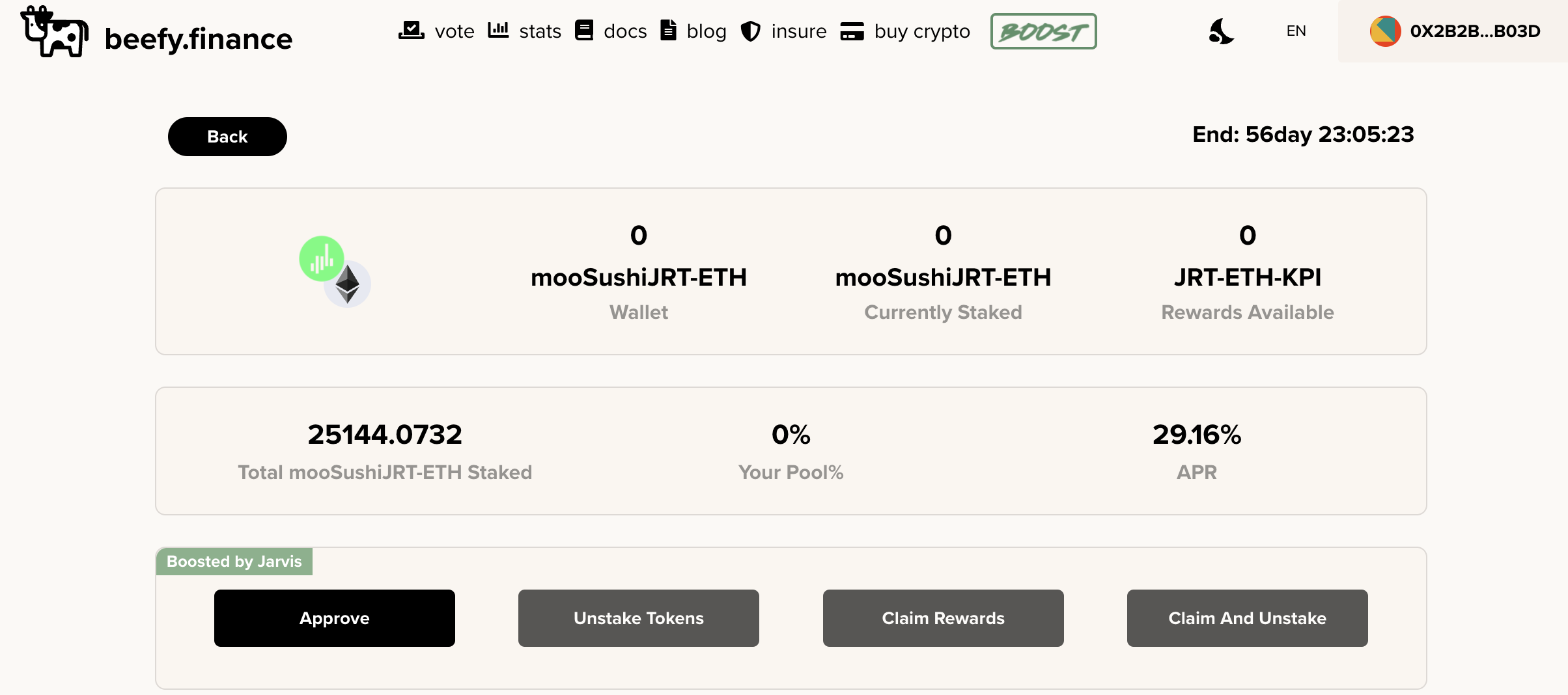The height and width of the screenshot is (695, 1568).
Task: Click the docs book icon
Action: pos(584,29)
